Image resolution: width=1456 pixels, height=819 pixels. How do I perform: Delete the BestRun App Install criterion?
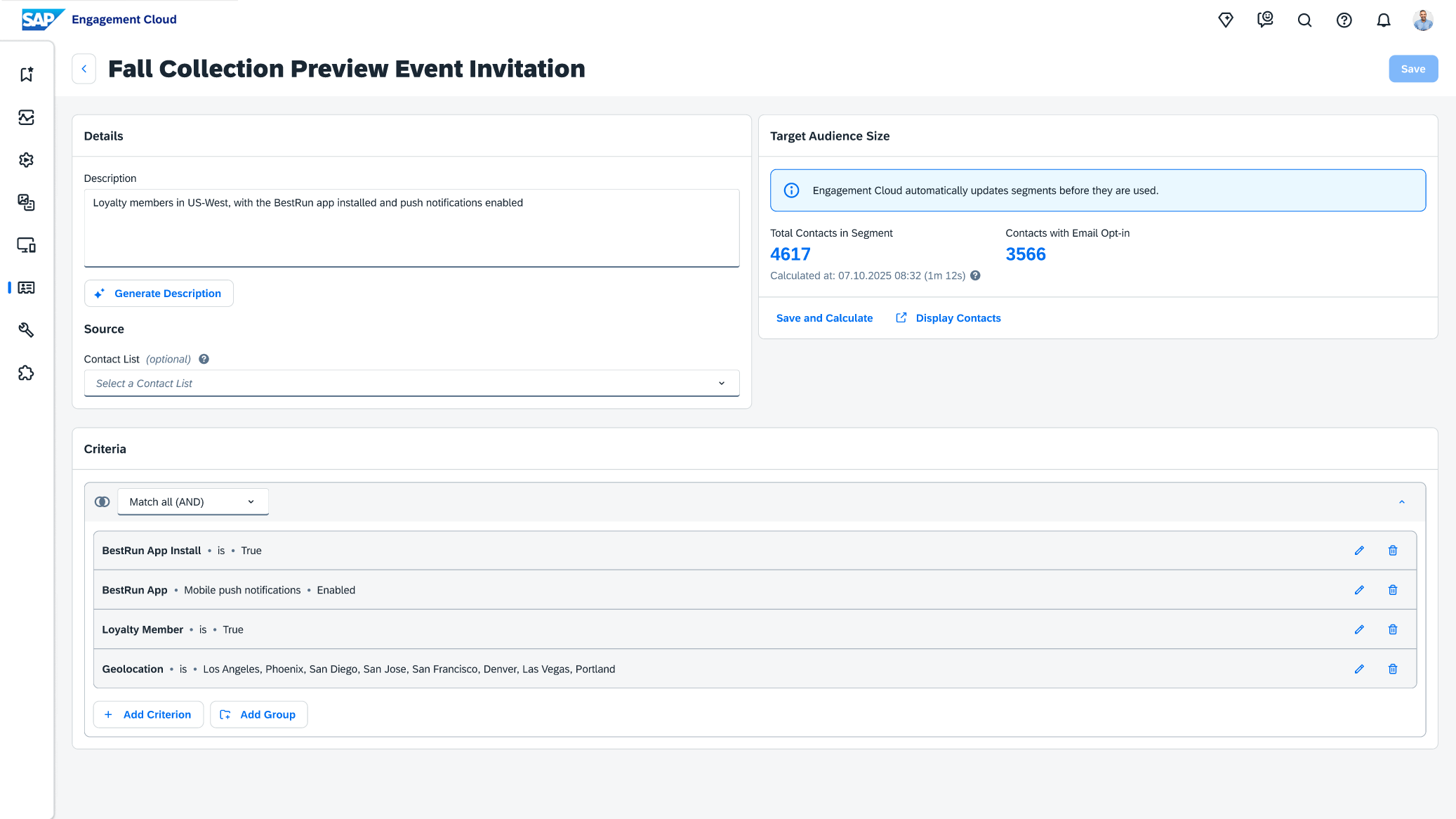click(1393, 551)
